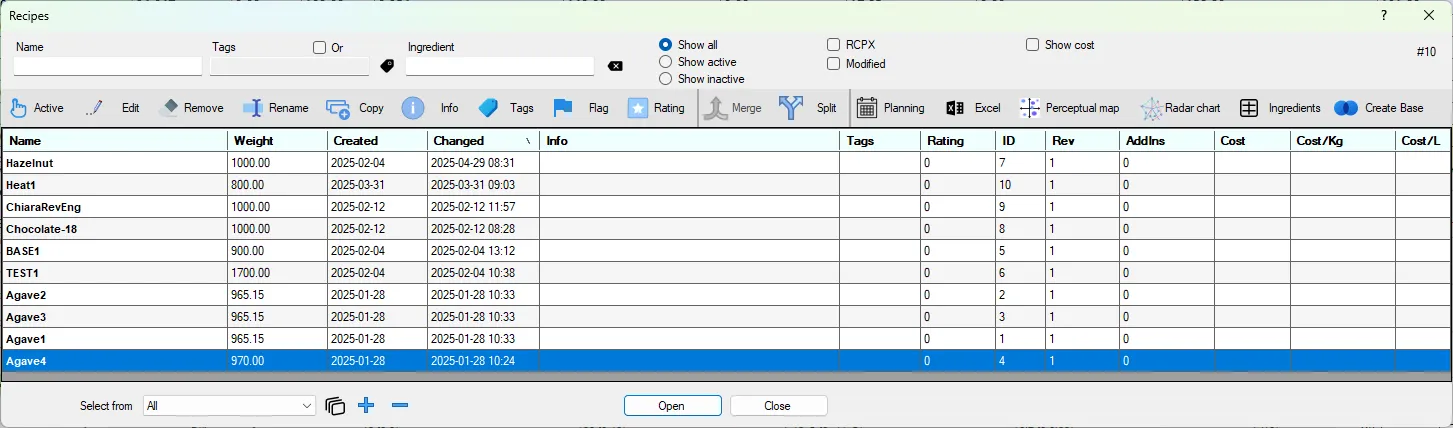Click the blue minus icon
The width and height of the screenshot is (1453, 428).
(400, 405)
